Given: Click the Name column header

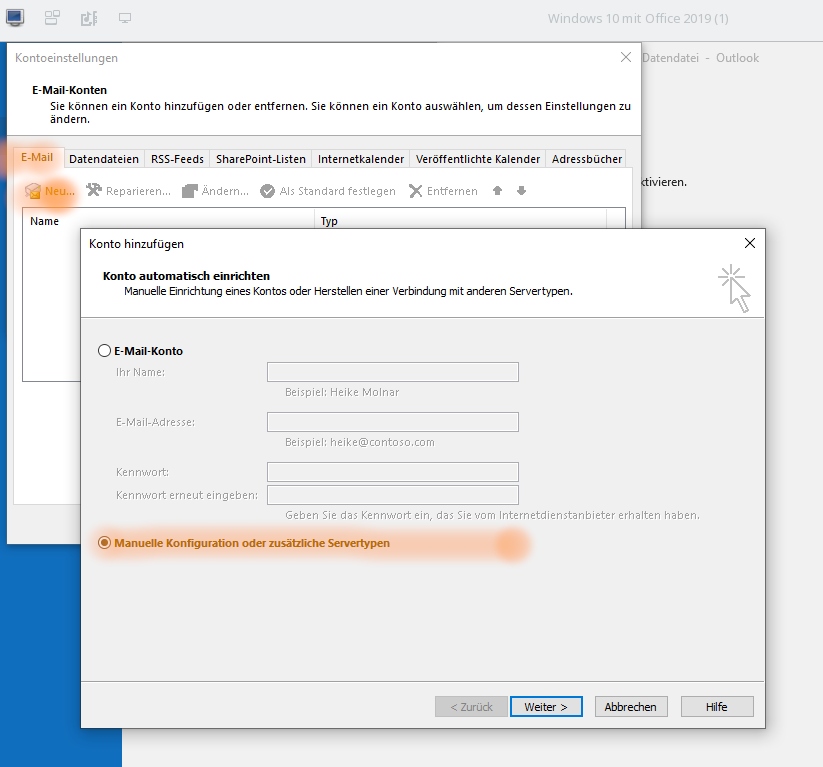Looking at the screenshot, I should pyautogui.click(x=45, y=221).
